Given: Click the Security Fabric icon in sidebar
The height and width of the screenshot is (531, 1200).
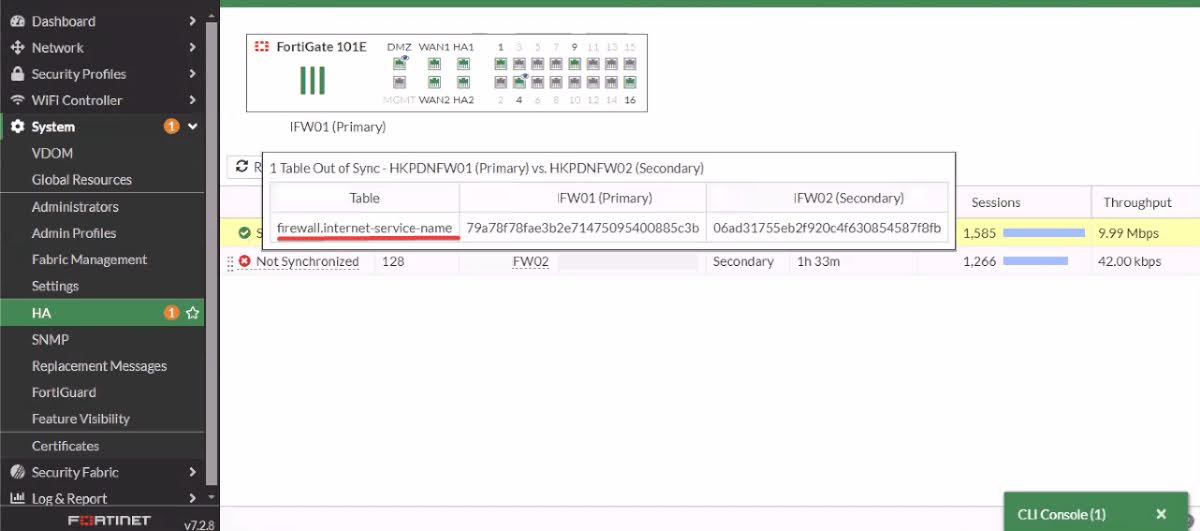Looking at the screenshot, I should pos(17,472).
